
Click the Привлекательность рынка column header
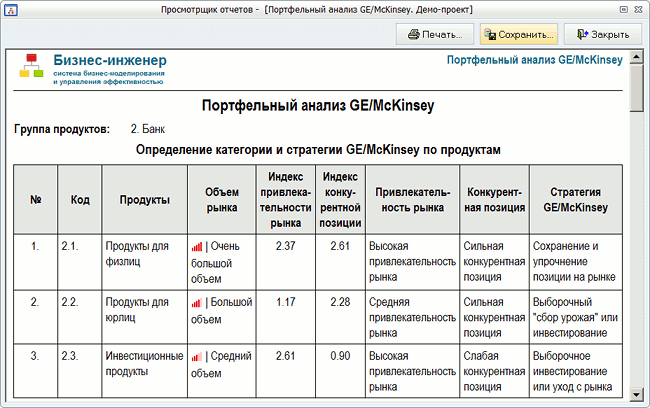[x=412, y=199]
